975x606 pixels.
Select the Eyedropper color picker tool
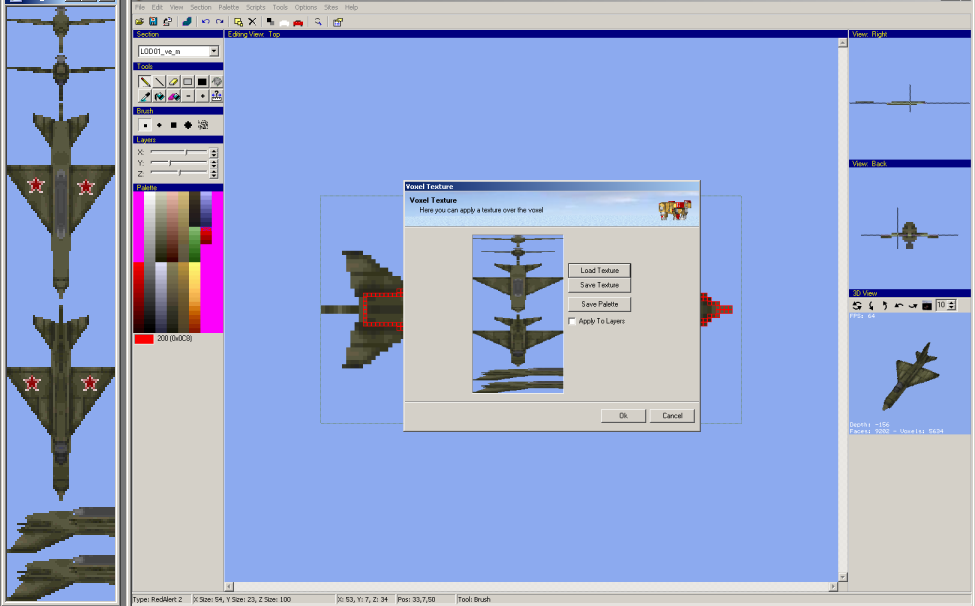(x=145, y=96)
